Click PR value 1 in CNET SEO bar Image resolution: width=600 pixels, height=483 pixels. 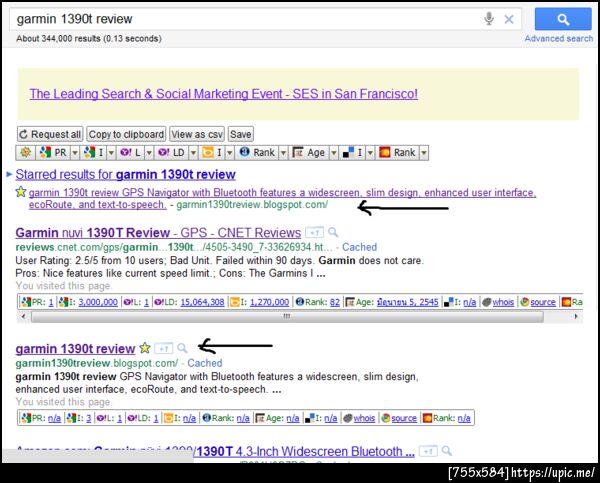(51, 302)
